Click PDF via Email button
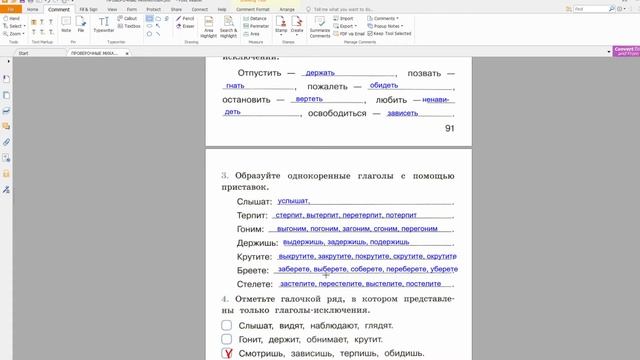The width and height of the screenshot is (640, 360). [x=349, y=34]
